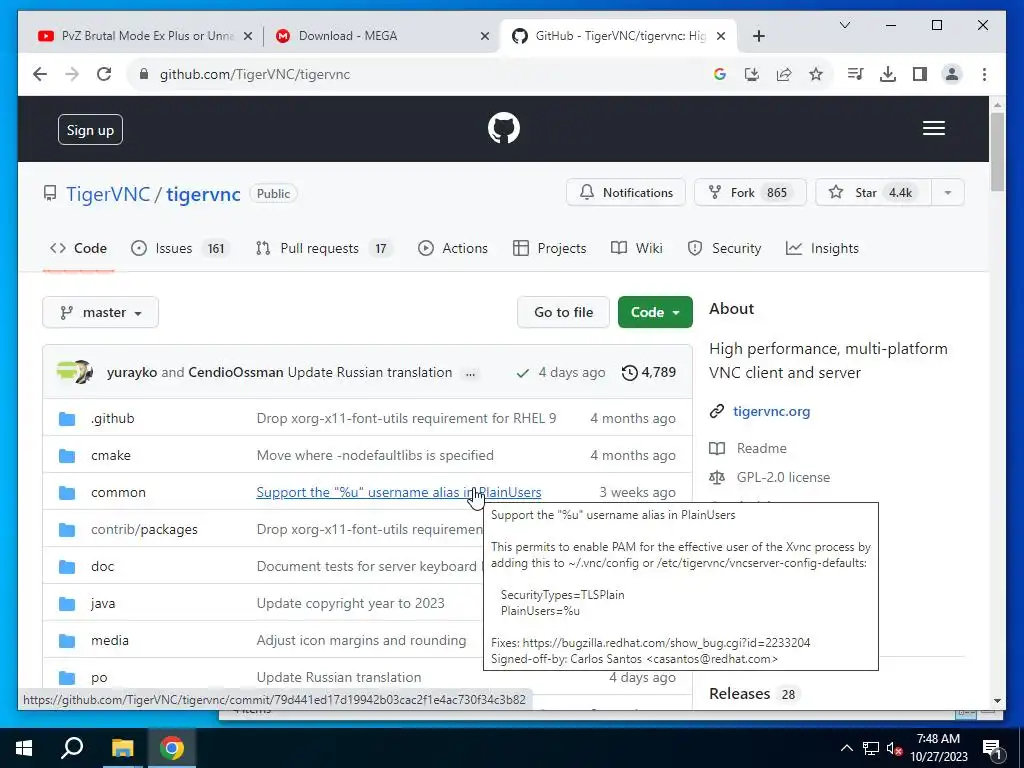Open the Readme link in About
The image size is (1024, 768).
tap(761, 448)
